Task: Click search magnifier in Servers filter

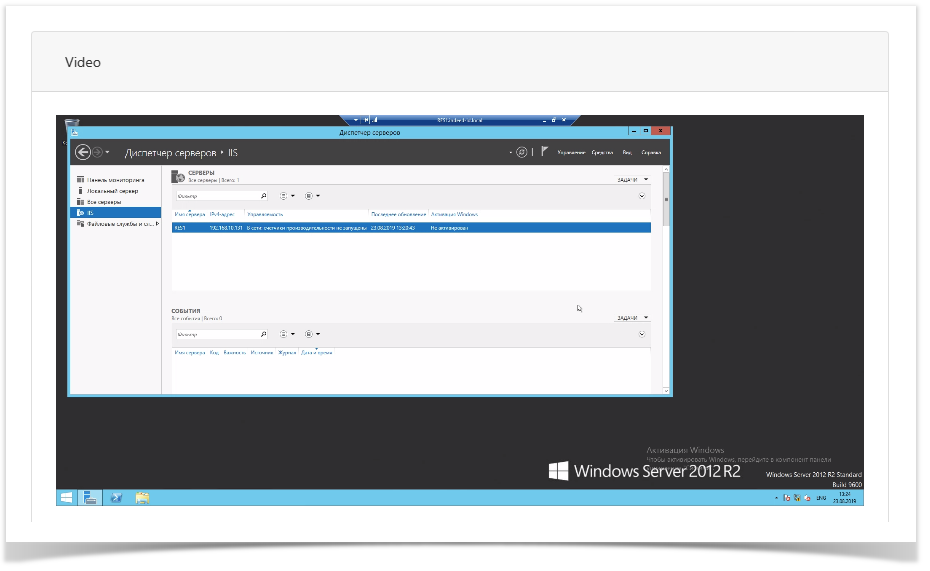Action: 263,196
